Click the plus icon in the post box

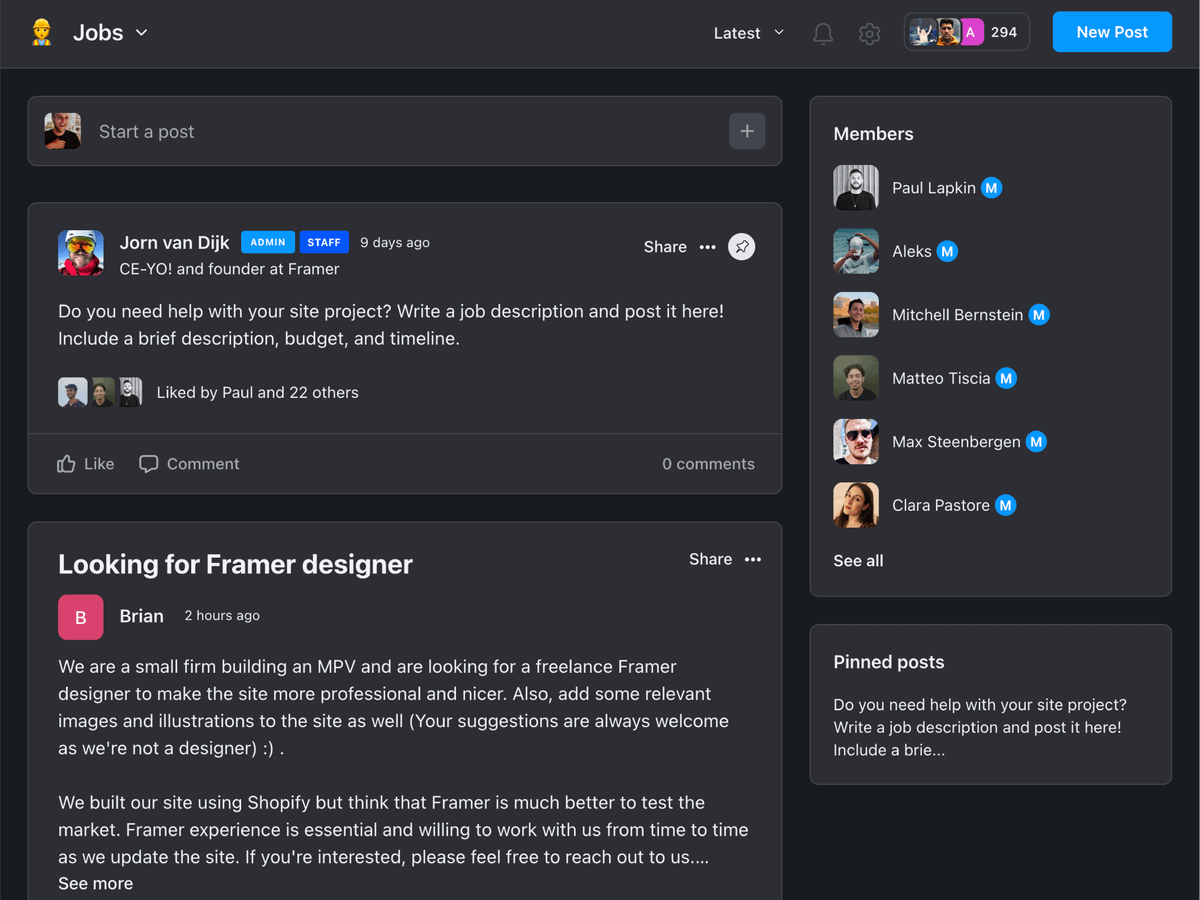747,131
